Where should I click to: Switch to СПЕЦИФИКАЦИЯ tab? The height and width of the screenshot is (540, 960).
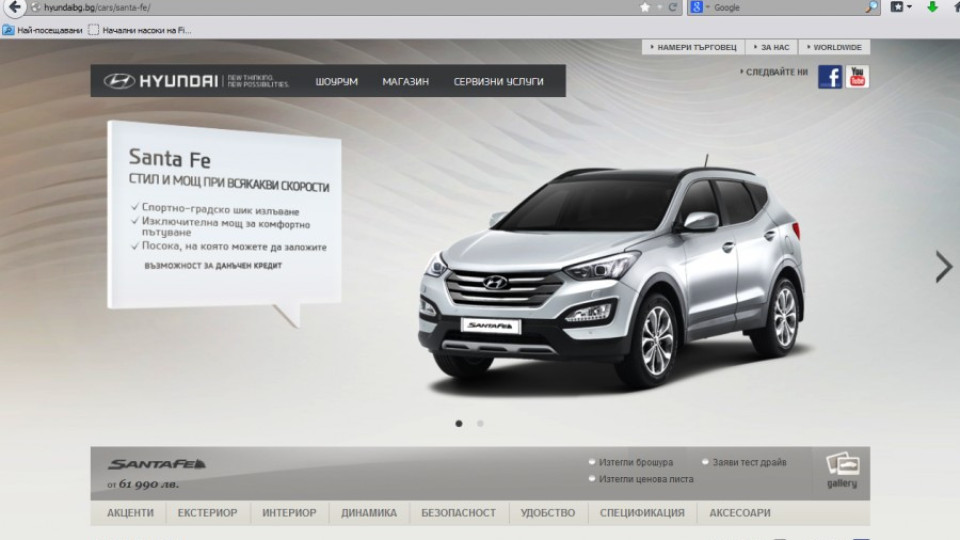[642, 513]
